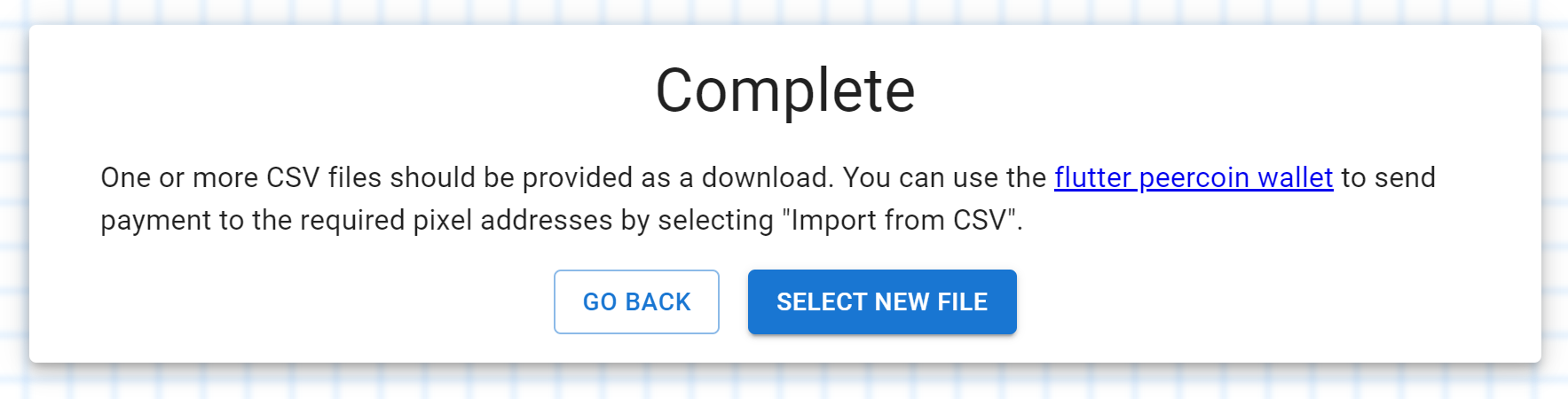Click the "You can use the" text

[x=944, y=178]
